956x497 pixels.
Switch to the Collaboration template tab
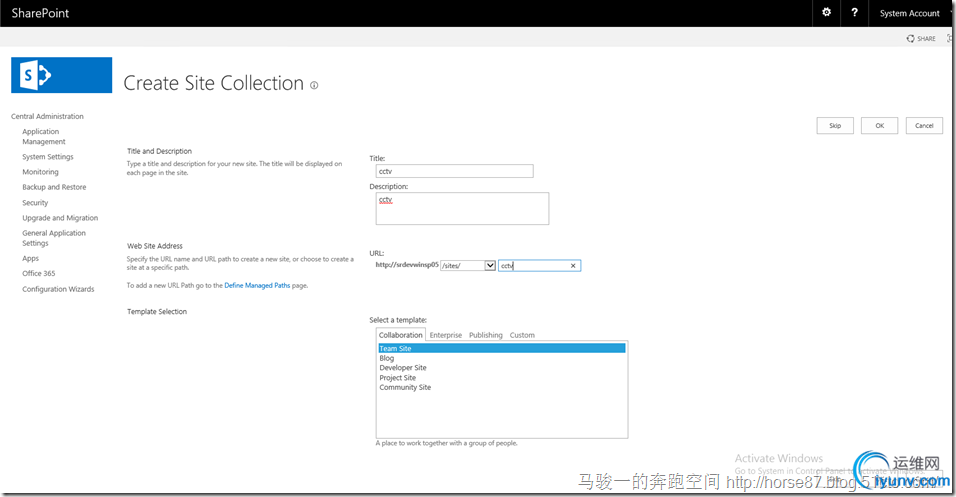click(x=401, y=335)
